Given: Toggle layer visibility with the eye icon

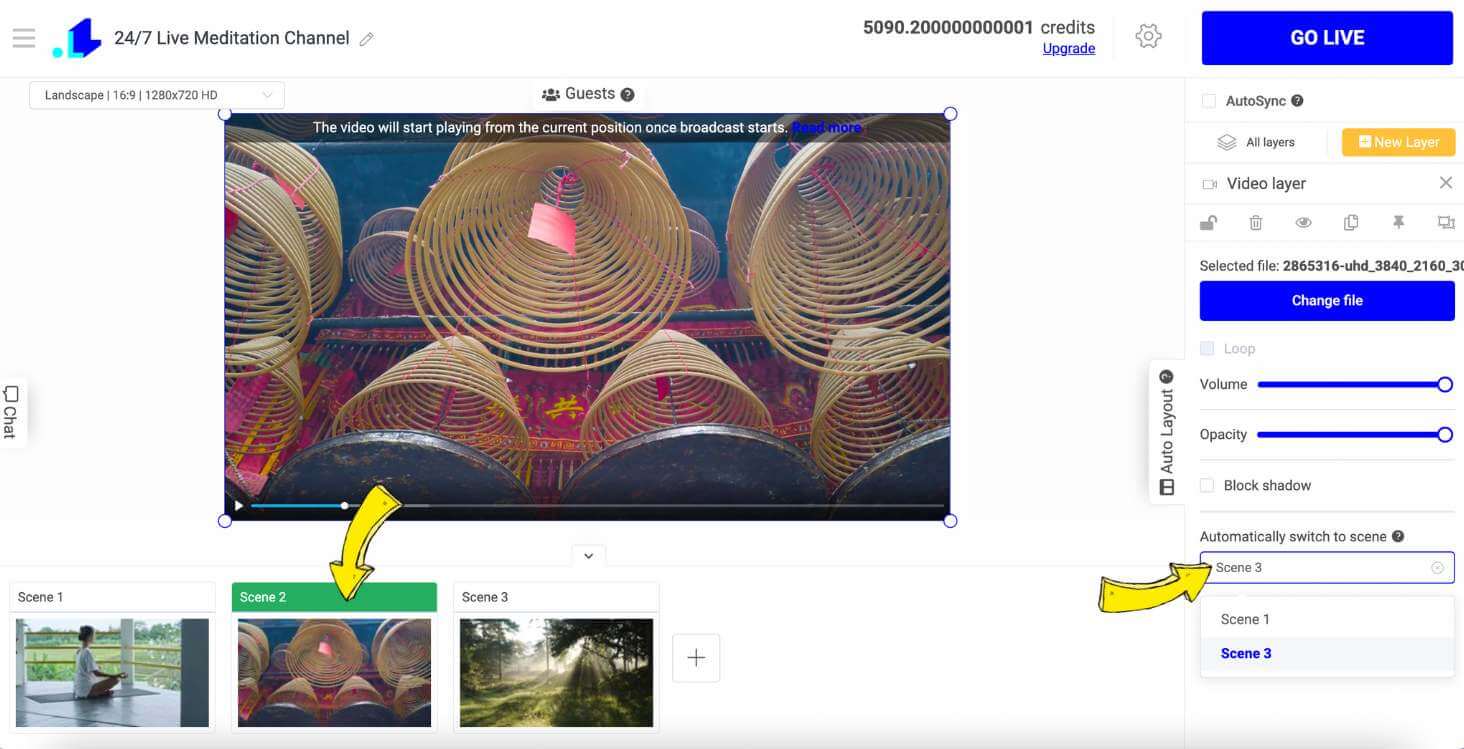Looking at the screenshot, I should (1303, 223).
